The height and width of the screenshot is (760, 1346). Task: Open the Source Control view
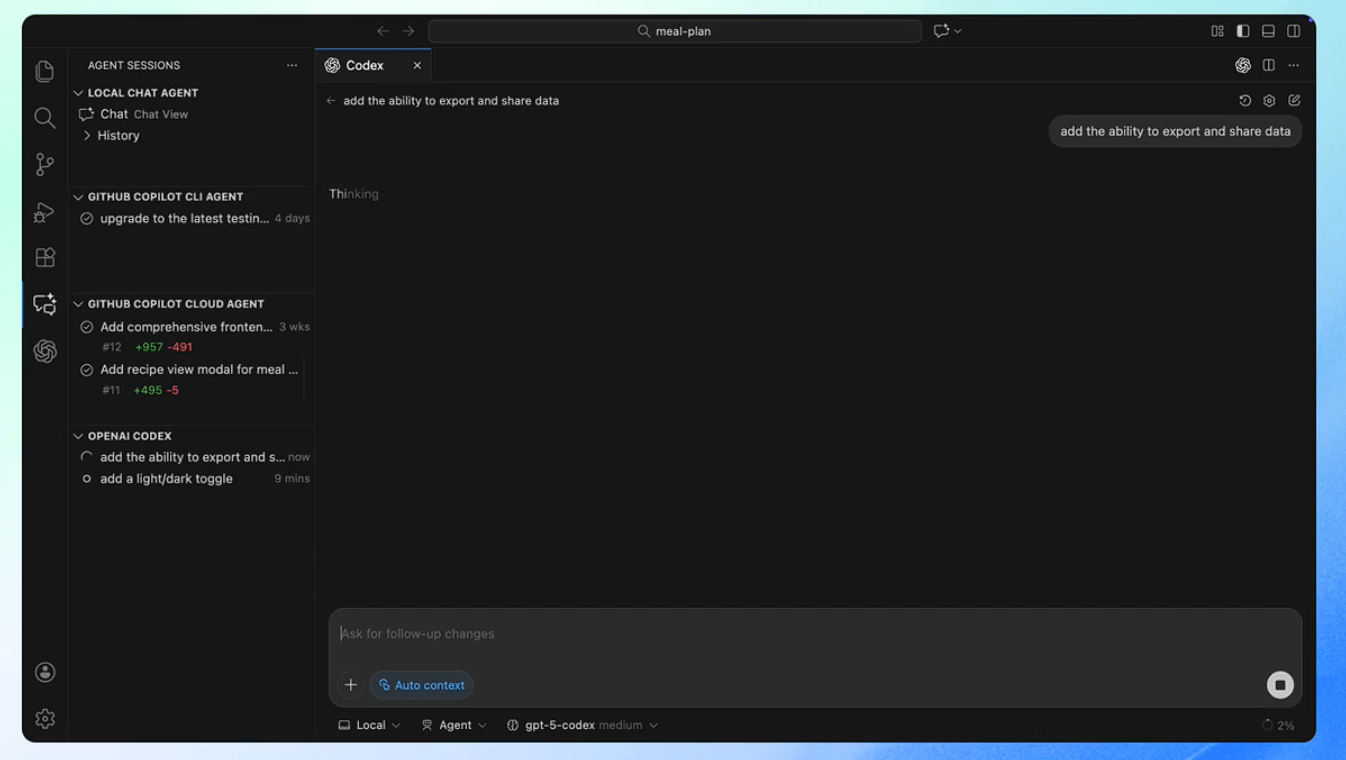(x=45, y=164)
